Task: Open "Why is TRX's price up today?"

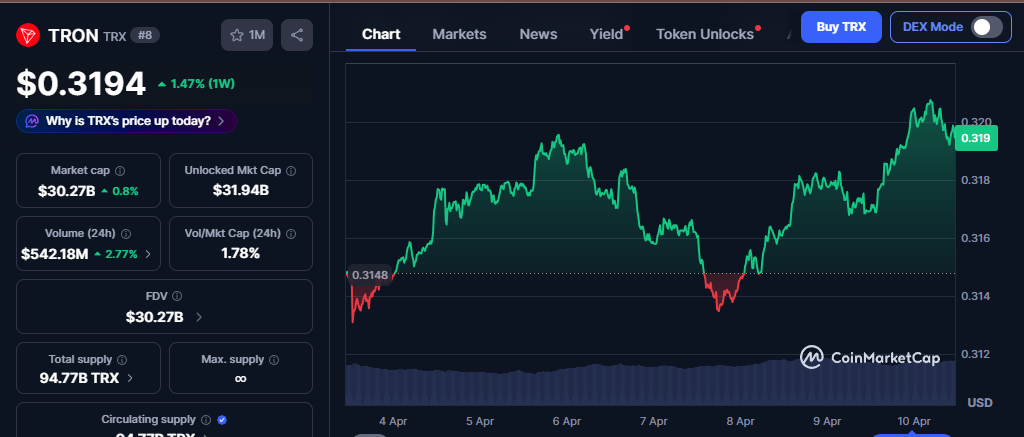Action: (127, 121)
